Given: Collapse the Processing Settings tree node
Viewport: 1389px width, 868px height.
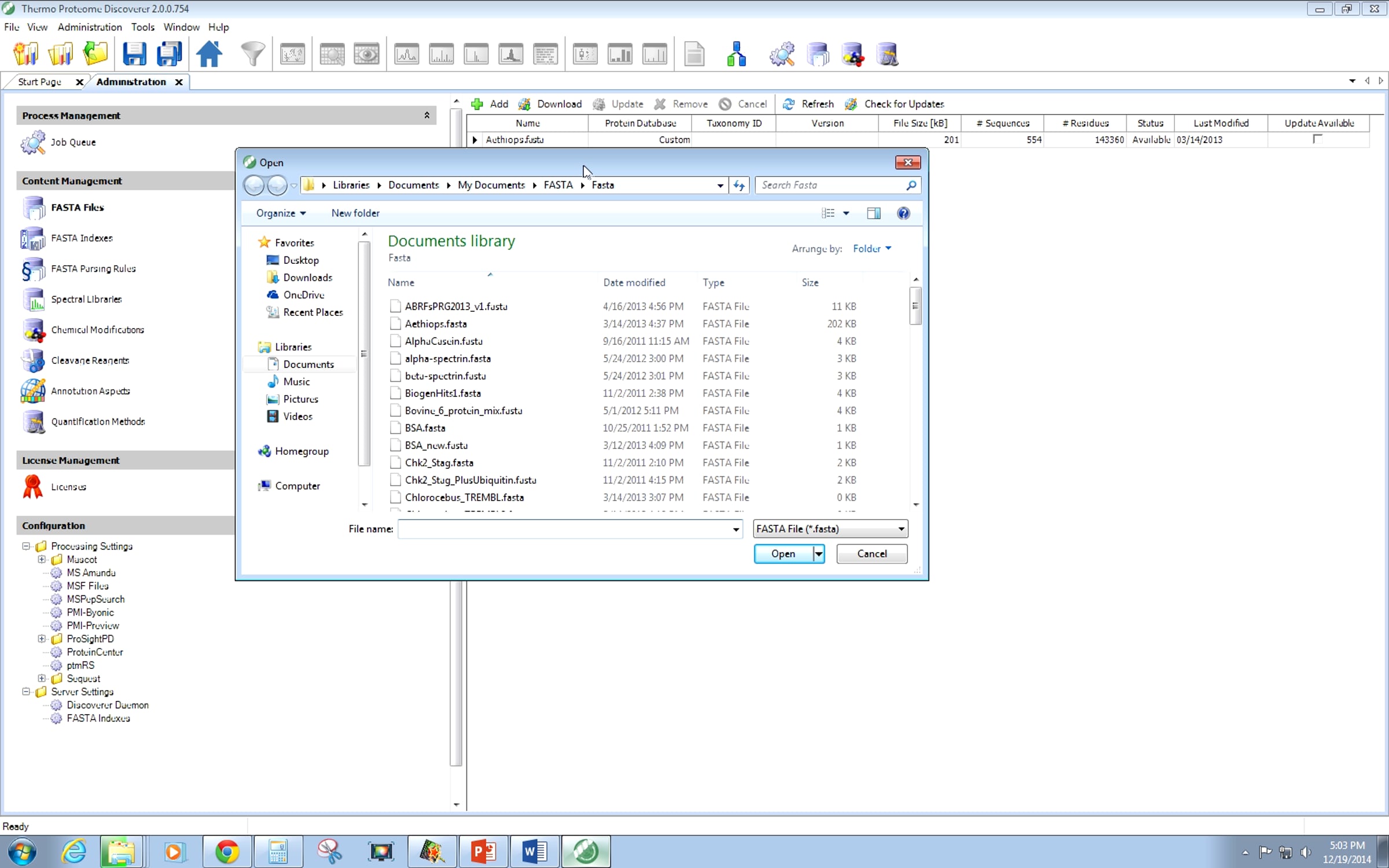Looking at the screenshot, I should (26, 546).
